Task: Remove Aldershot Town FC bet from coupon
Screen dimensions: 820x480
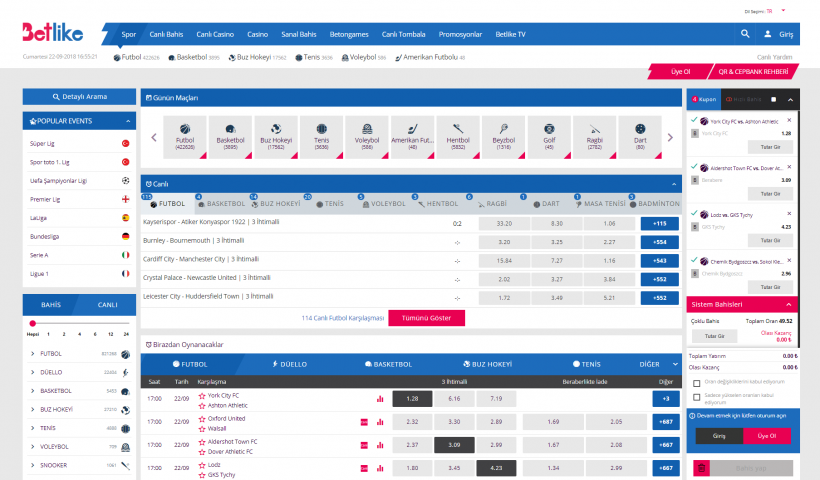Action: pyautogui.click(x=789, y=167)
